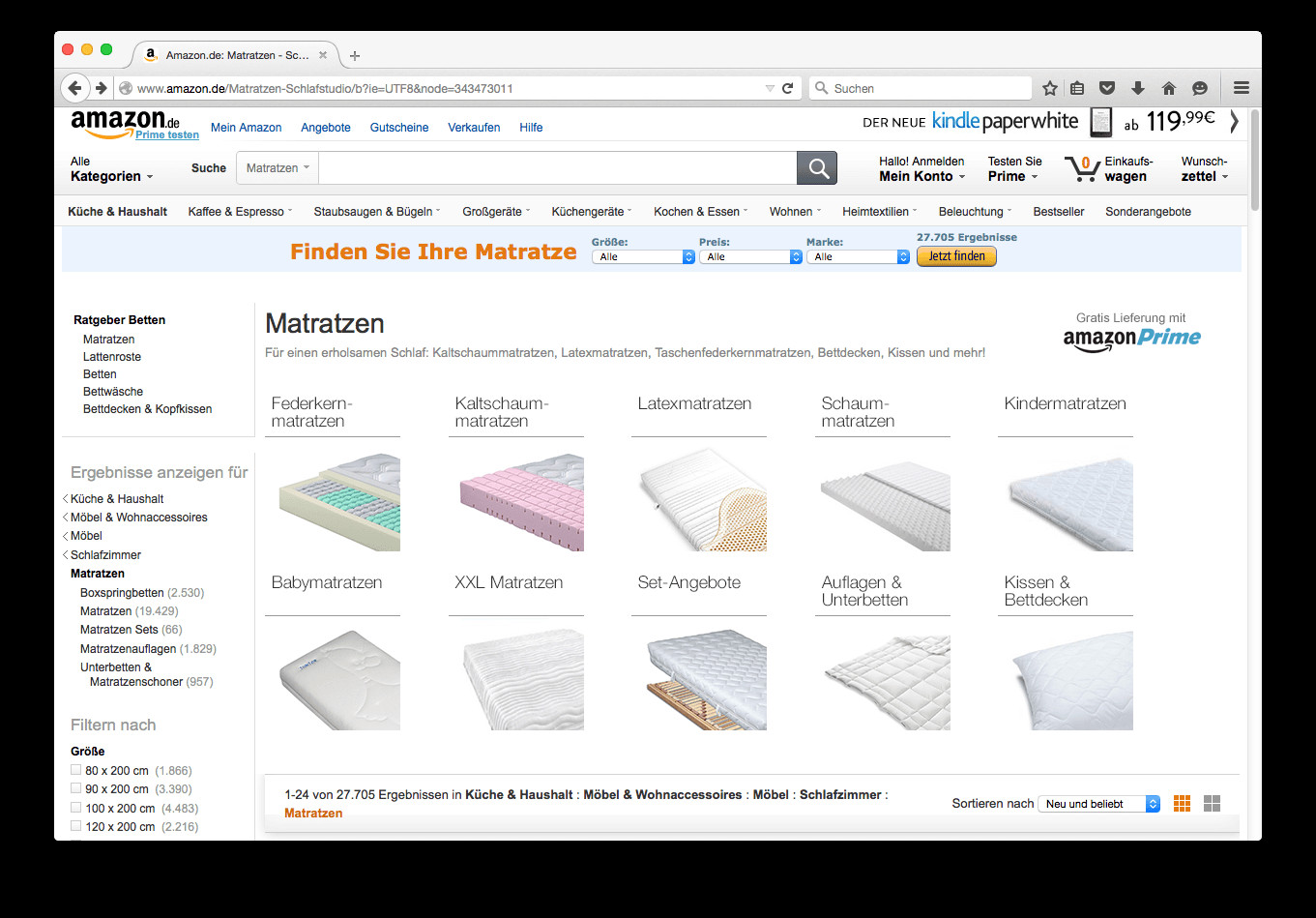The image size is (1316, 918).
Task: Check the 120 x 200 cm size filter
Action: [x=75, y=826]
